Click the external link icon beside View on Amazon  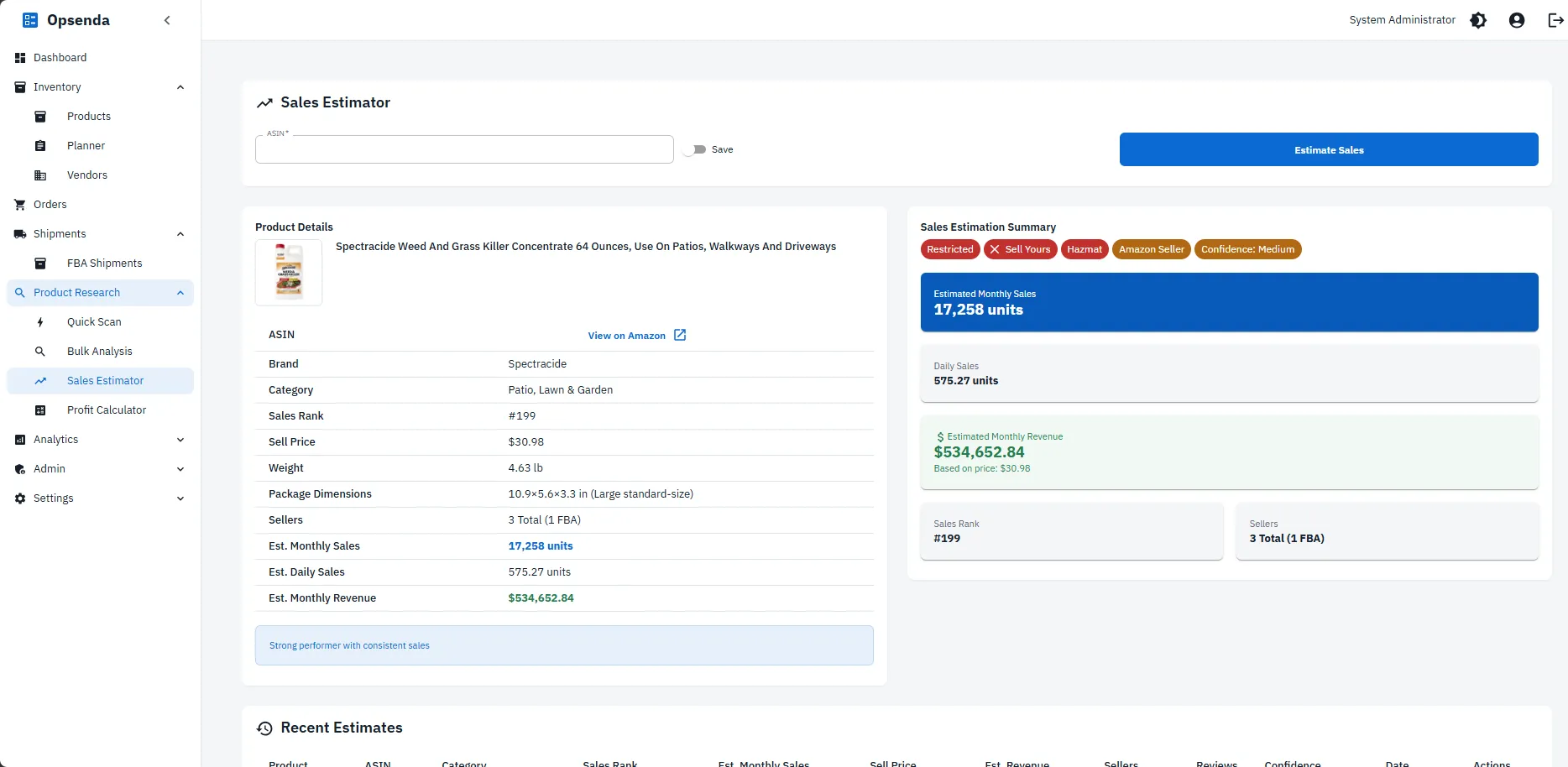[680, 335]
